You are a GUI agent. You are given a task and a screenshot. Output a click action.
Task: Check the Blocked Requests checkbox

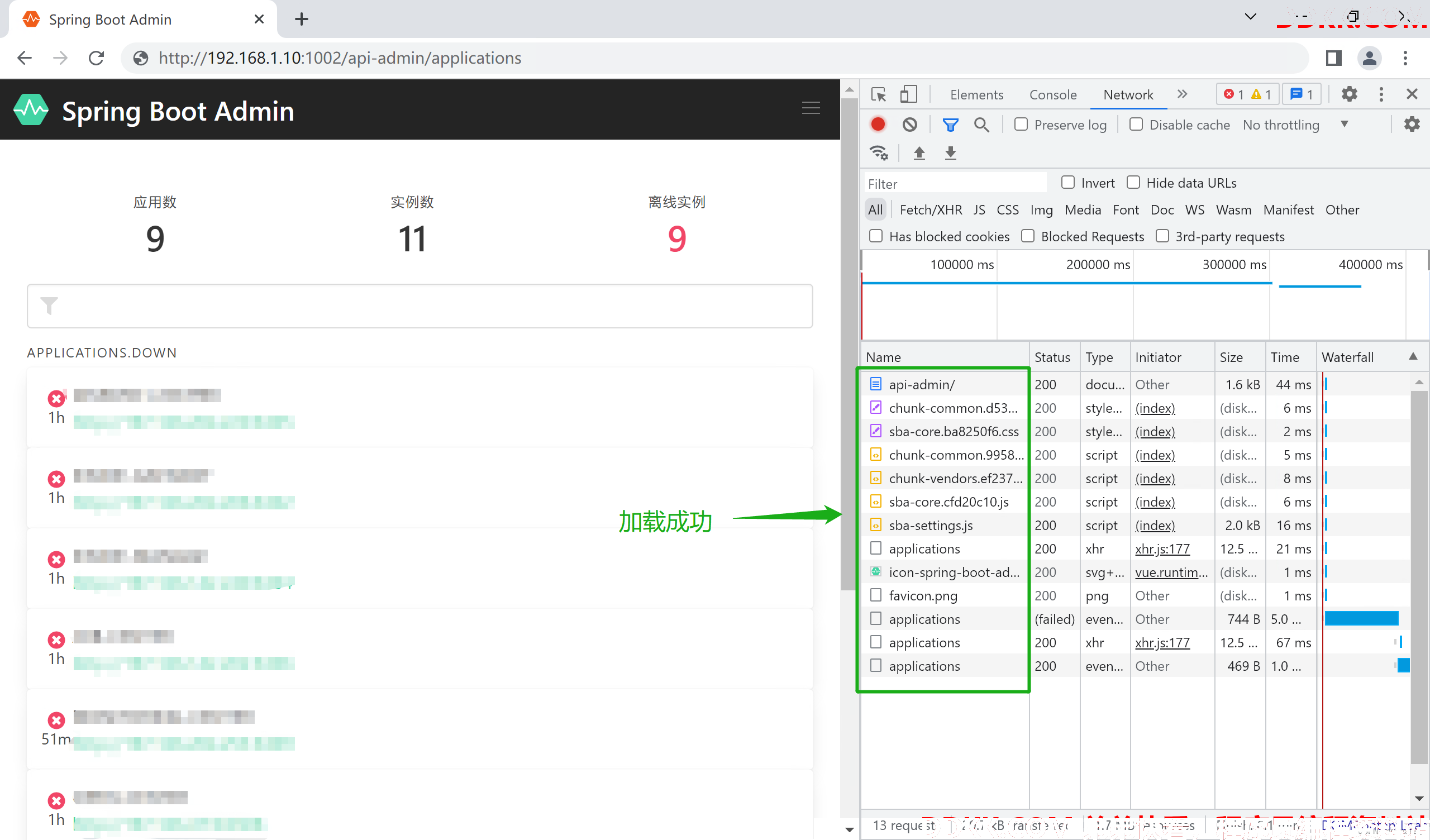tap(1027, 236)
